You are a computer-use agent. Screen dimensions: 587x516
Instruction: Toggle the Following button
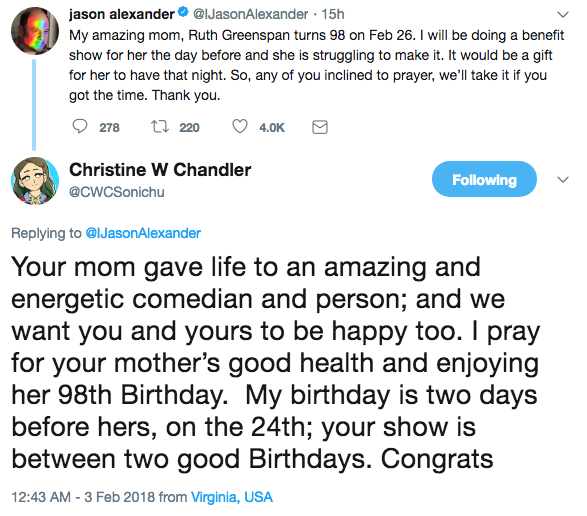click(484, 179)
